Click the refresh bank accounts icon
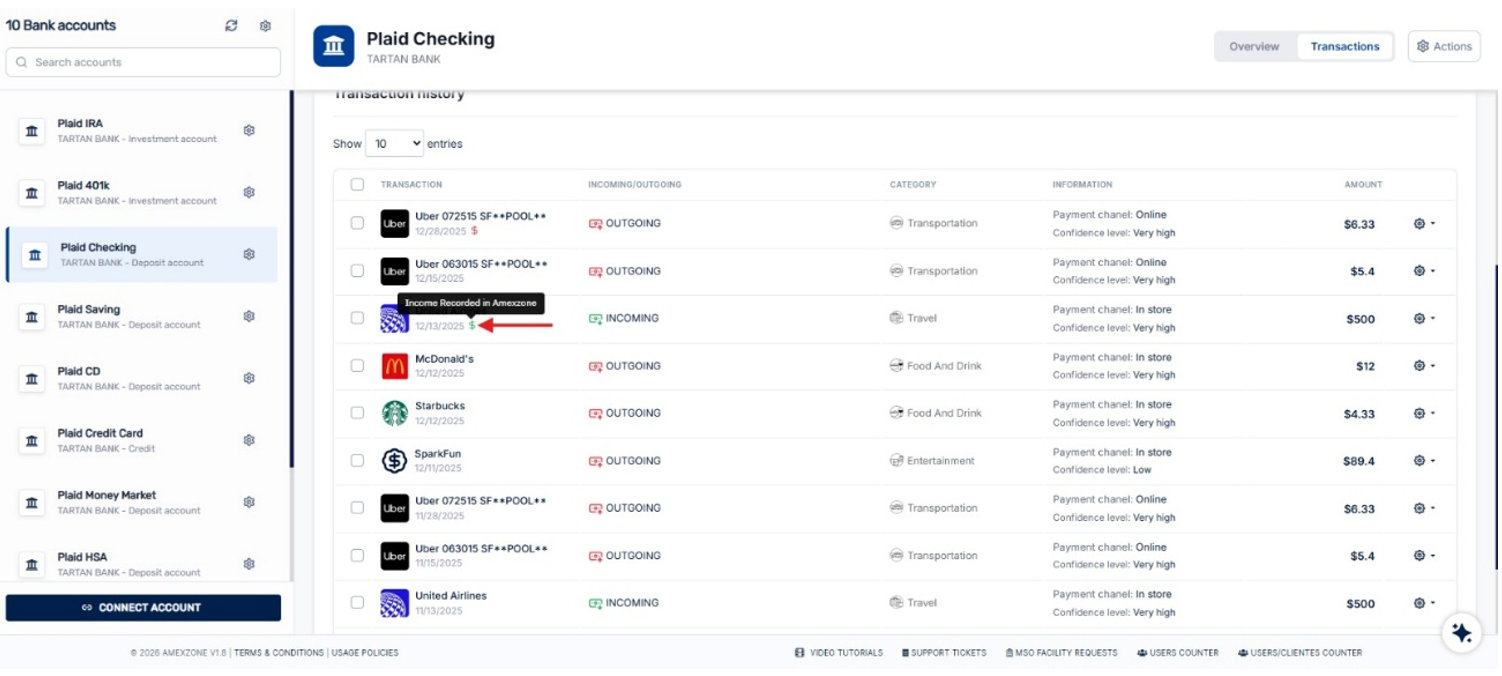This screenshot has height=676, width=1502. 232,26
